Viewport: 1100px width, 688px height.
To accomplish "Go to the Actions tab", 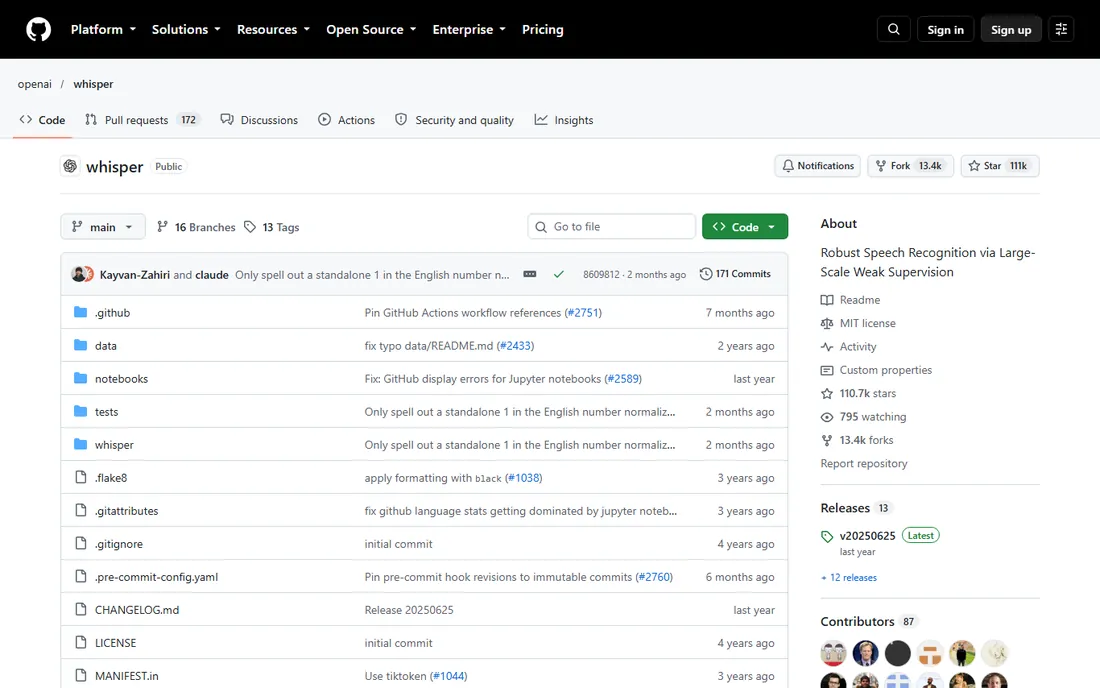I will pos(347,120).
